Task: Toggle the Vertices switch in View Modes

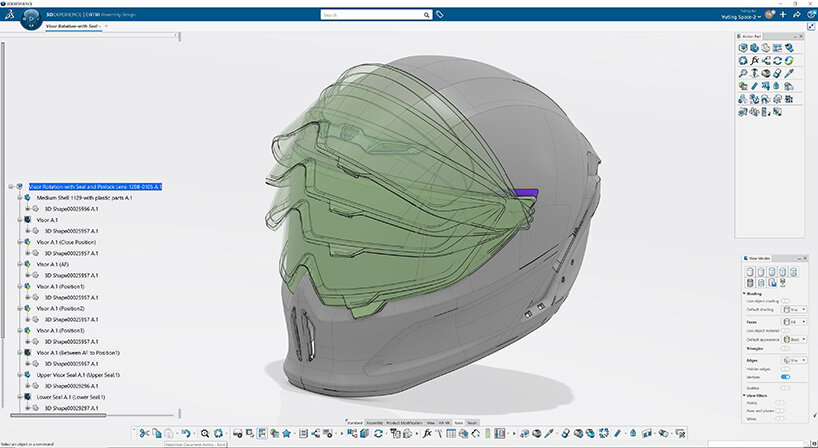Action: pos(785,376)
